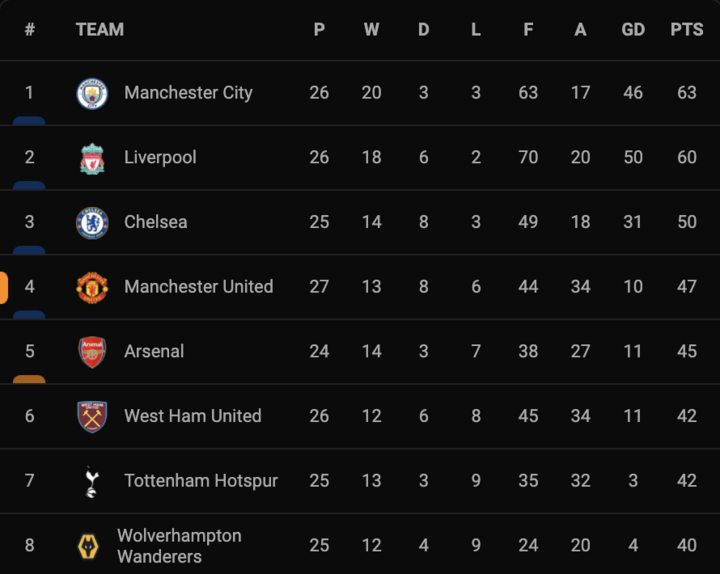The image size is (720, 574).
Task: Click the Manchester City club crest
Action: [93, 93]
